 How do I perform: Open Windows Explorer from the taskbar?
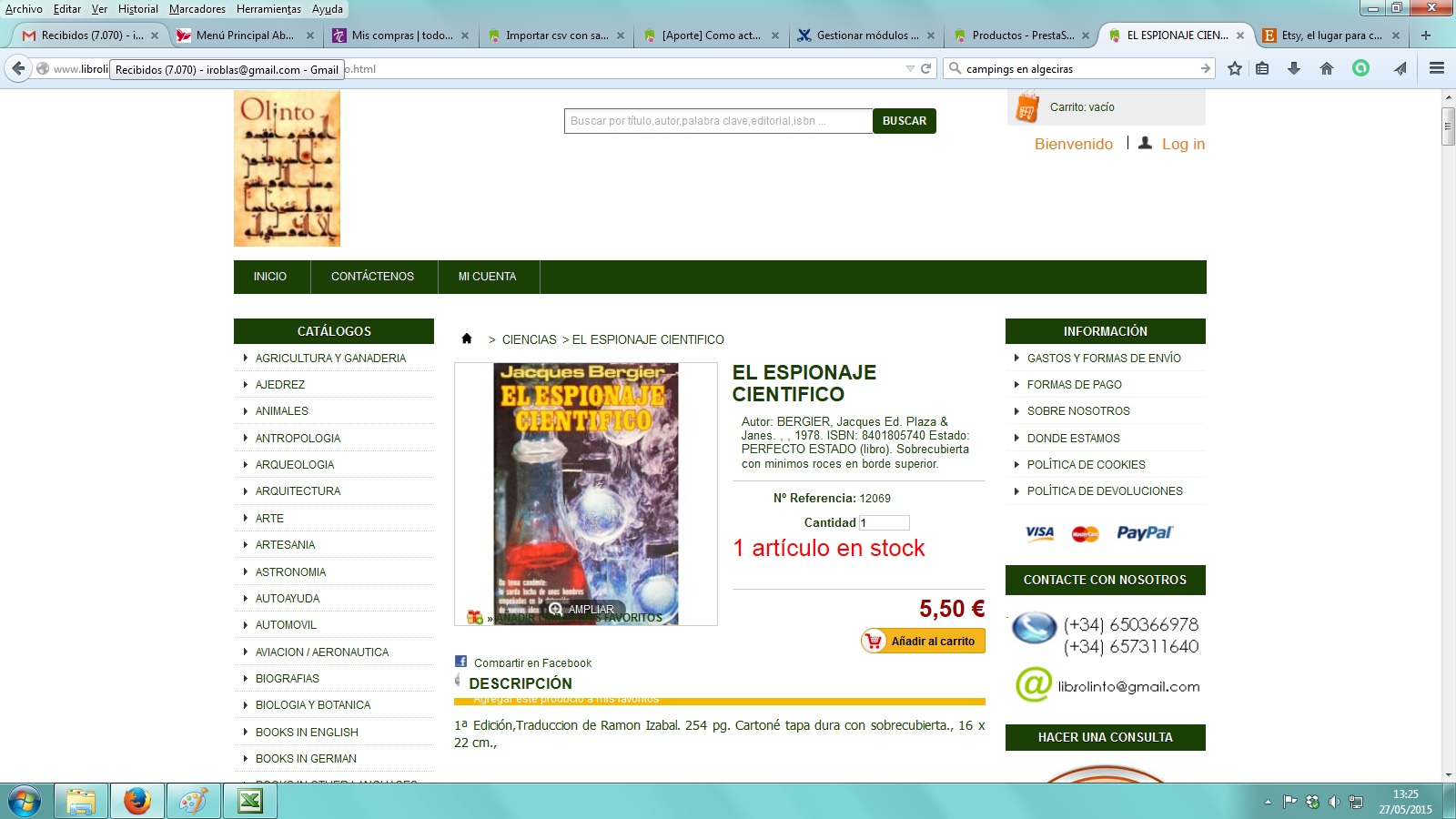coord(80,801)
